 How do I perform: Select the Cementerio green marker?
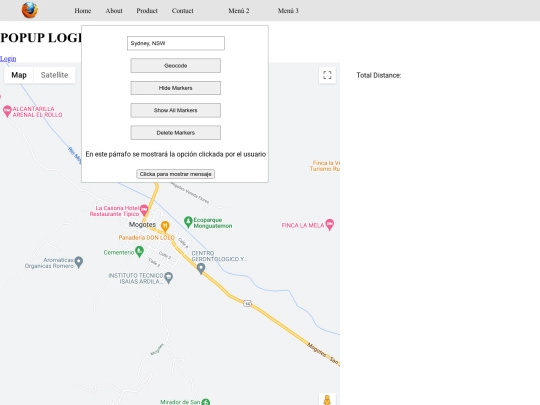(139, 252)
